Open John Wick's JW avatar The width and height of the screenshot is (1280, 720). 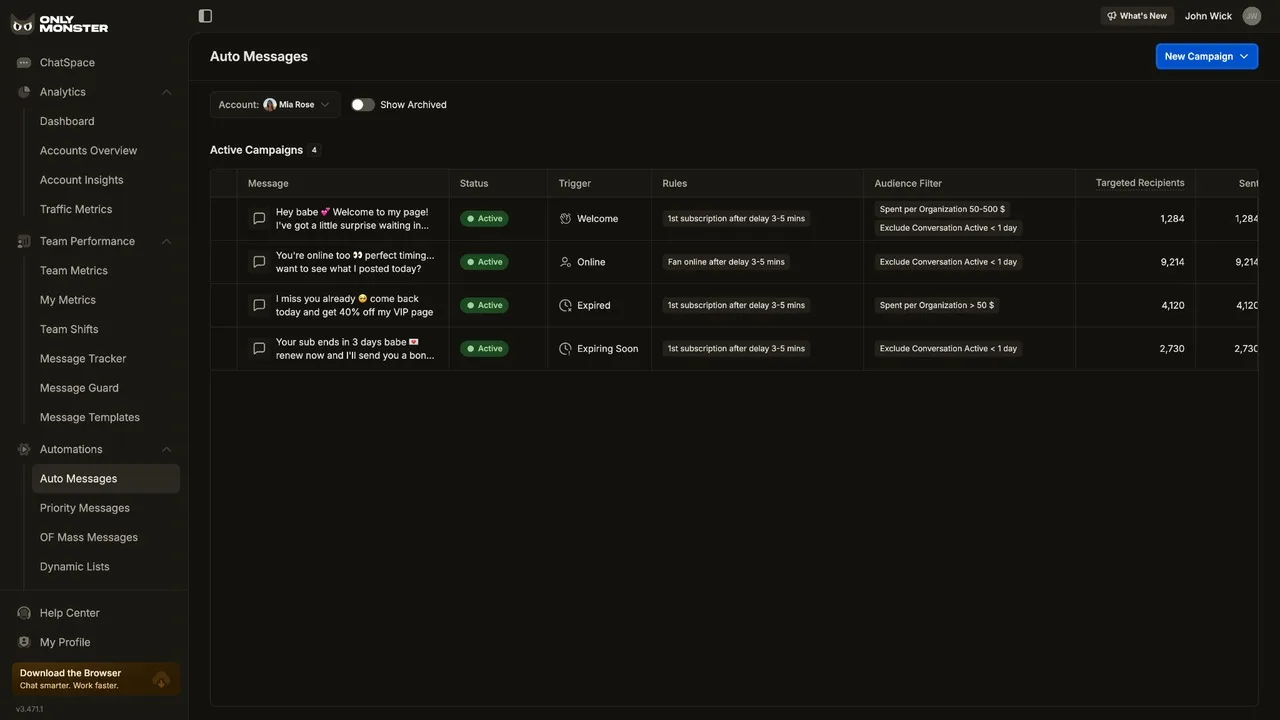[1252, 16]
